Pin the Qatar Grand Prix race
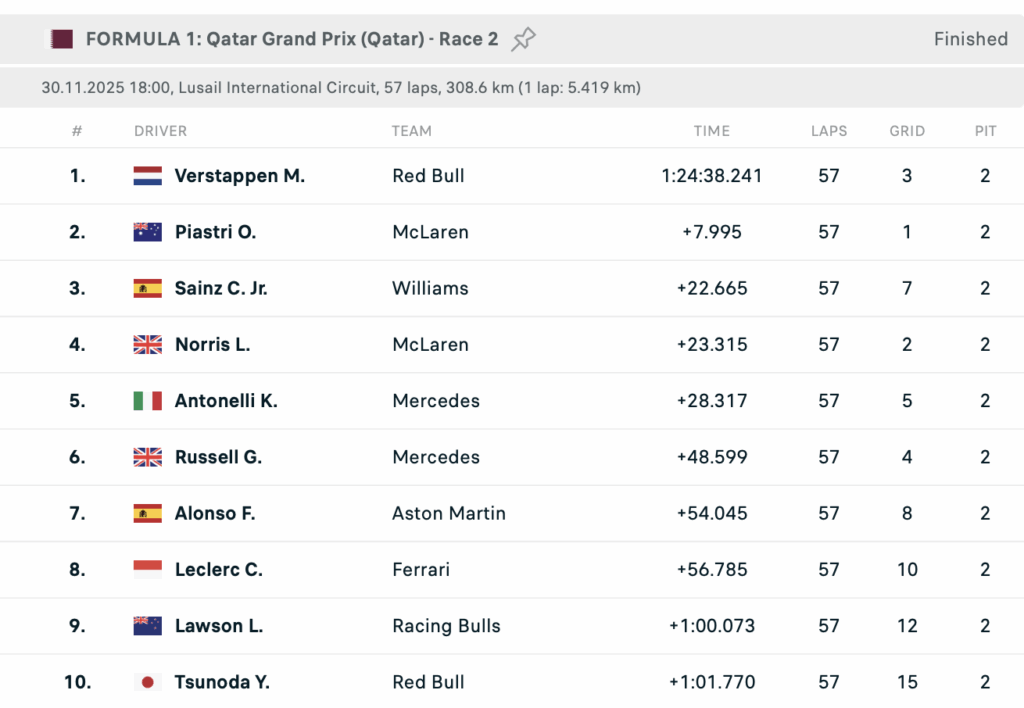The image size is (1024, 708). point(523,39)
